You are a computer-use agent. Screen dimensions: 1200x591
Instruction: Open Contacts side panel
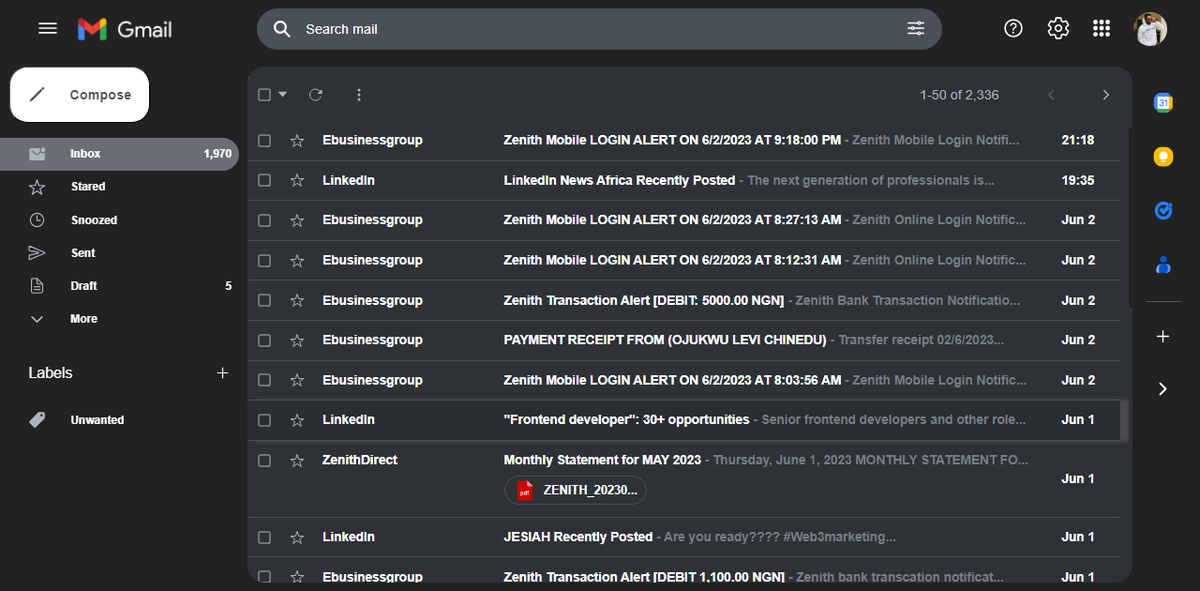[1163, 265]
